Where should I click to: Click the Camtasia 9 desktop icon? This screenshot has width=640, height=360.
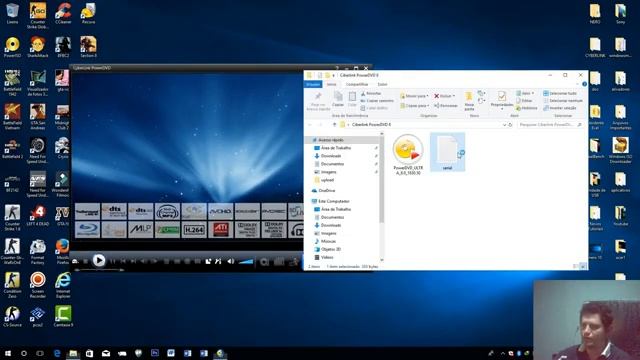coord(63,317)
